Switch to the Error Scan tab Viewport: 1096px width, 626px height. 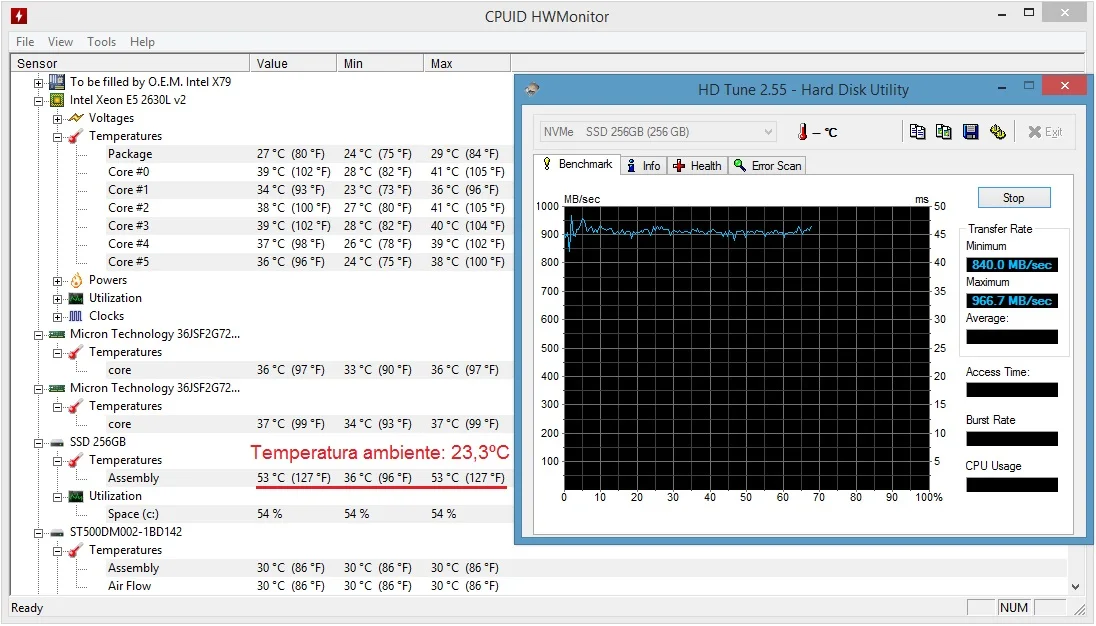[767, 166]
